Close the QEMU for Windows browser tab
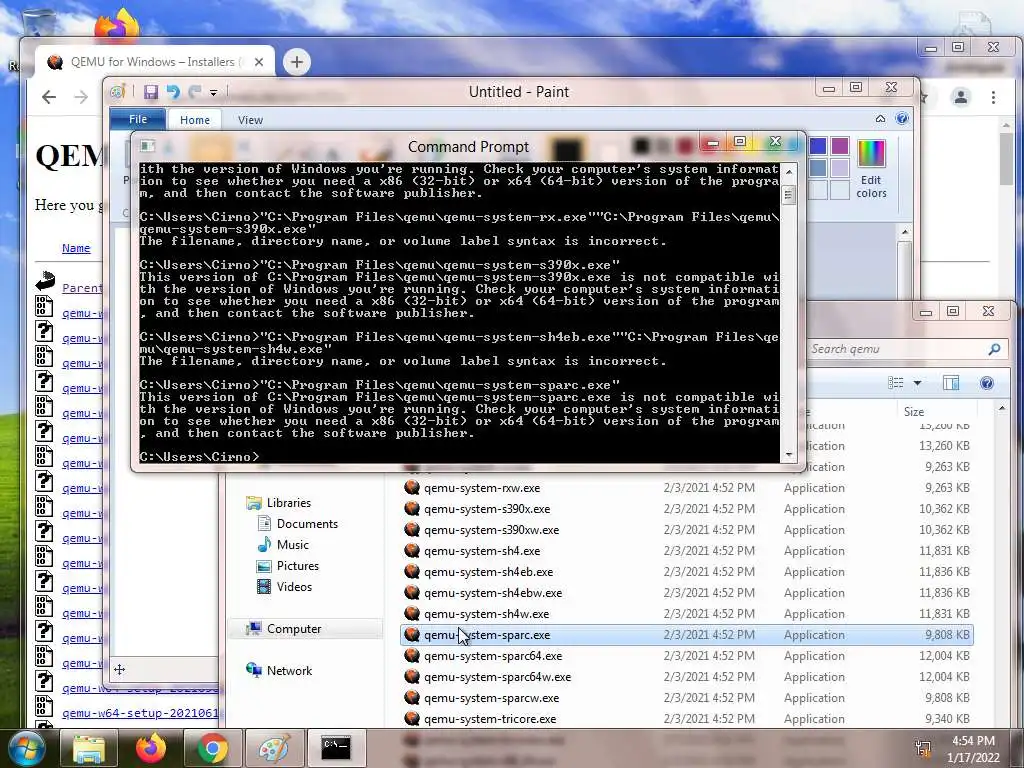Image resolution: width=1024 pixels, height=768 pixels. [x=259, y=62]
